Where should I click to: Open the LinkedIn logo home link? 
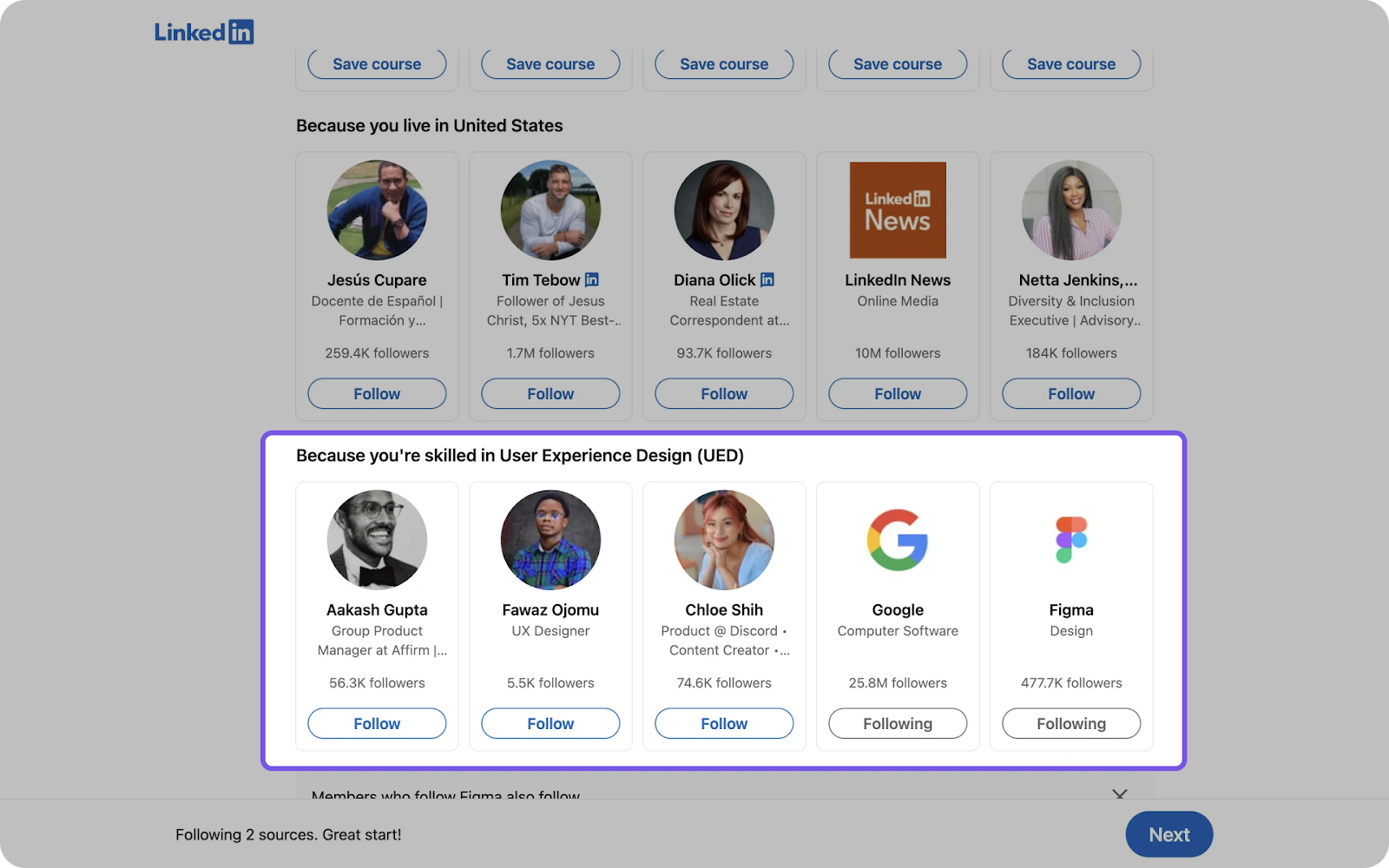point(204,32)
